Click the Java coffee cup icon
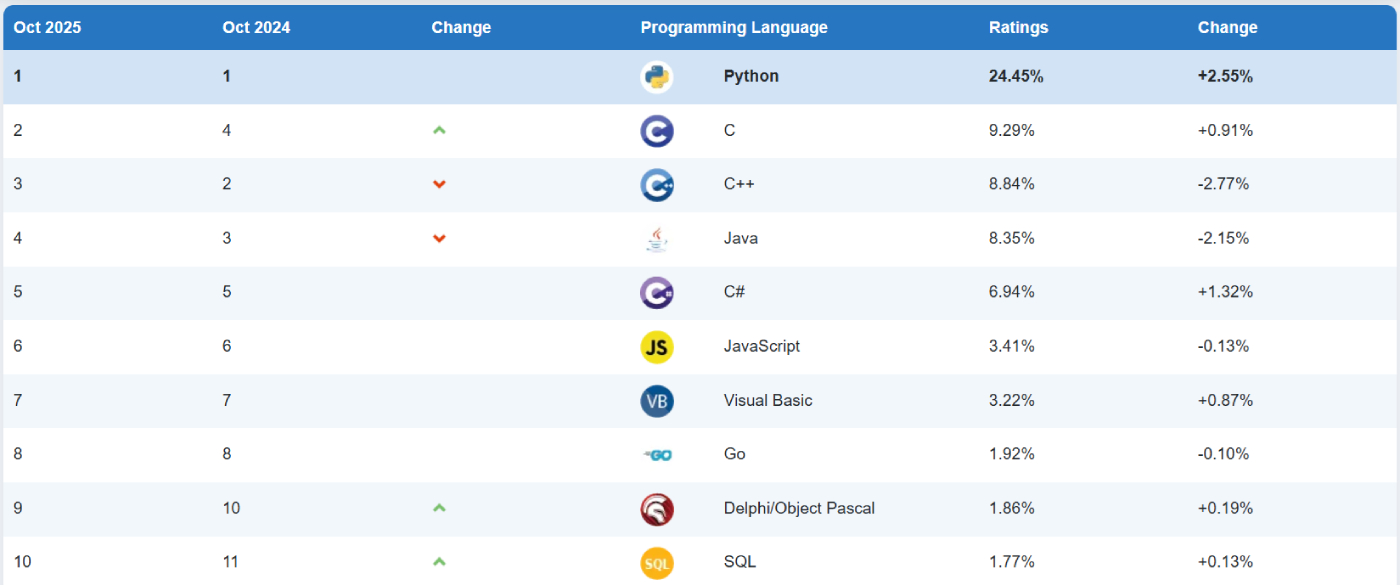1400x585 pixels. (657, 239)
